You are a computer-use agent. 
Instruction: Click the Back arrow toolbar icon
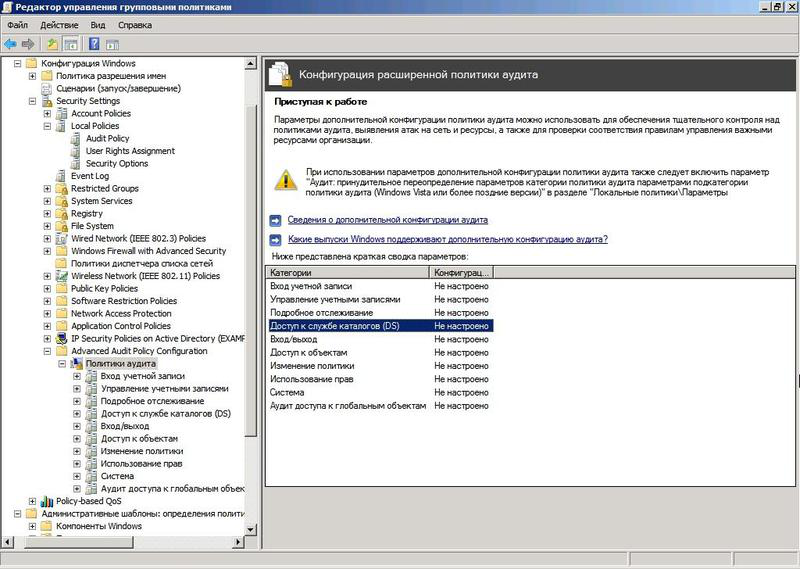[10, 44]
